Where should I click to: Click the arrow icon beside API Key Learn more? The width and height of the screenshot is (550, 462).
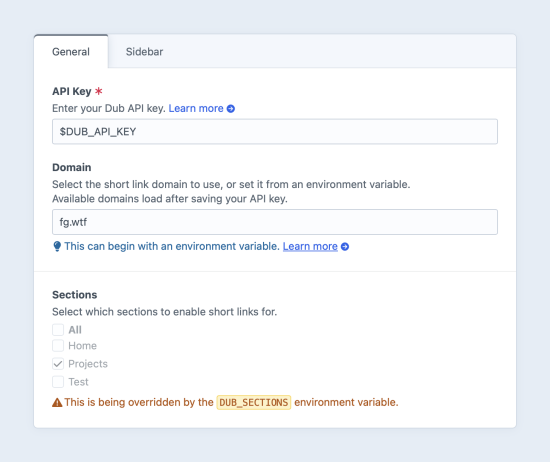(231, 109)
